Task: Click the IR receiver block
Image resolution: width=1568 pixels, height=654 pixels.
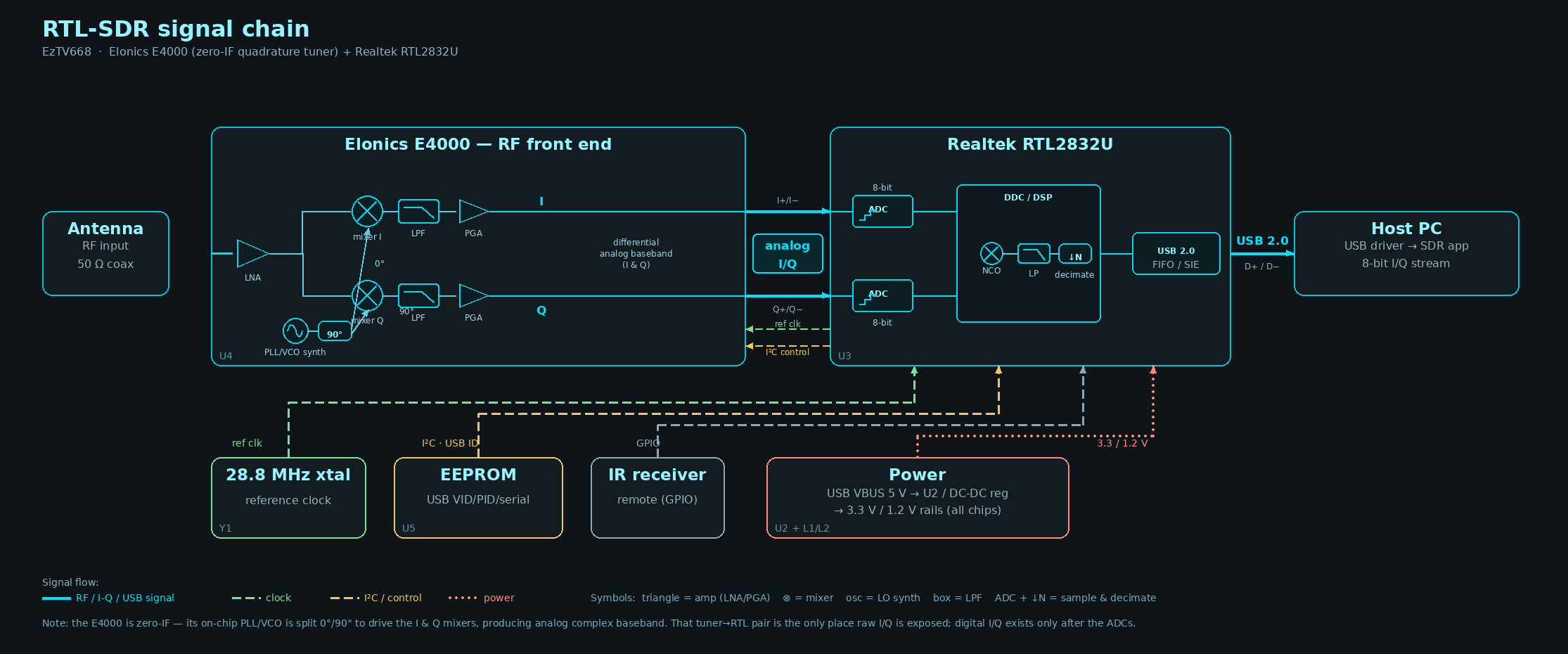Action: pyautogui.click(x=657, y=498)
